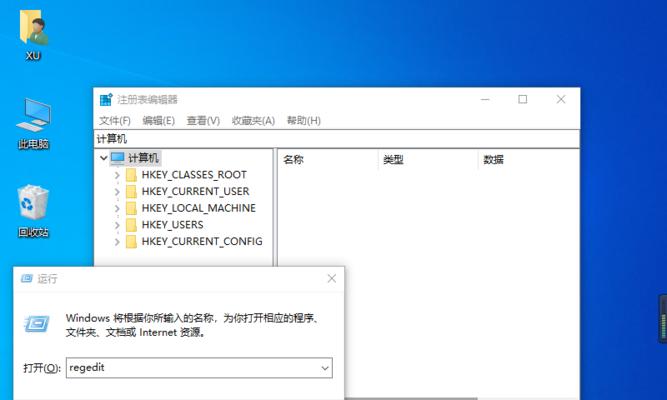Select the HKEY_CURRENT_USER tree label
This screenshot has width=667, height=400.
(195, 191)
